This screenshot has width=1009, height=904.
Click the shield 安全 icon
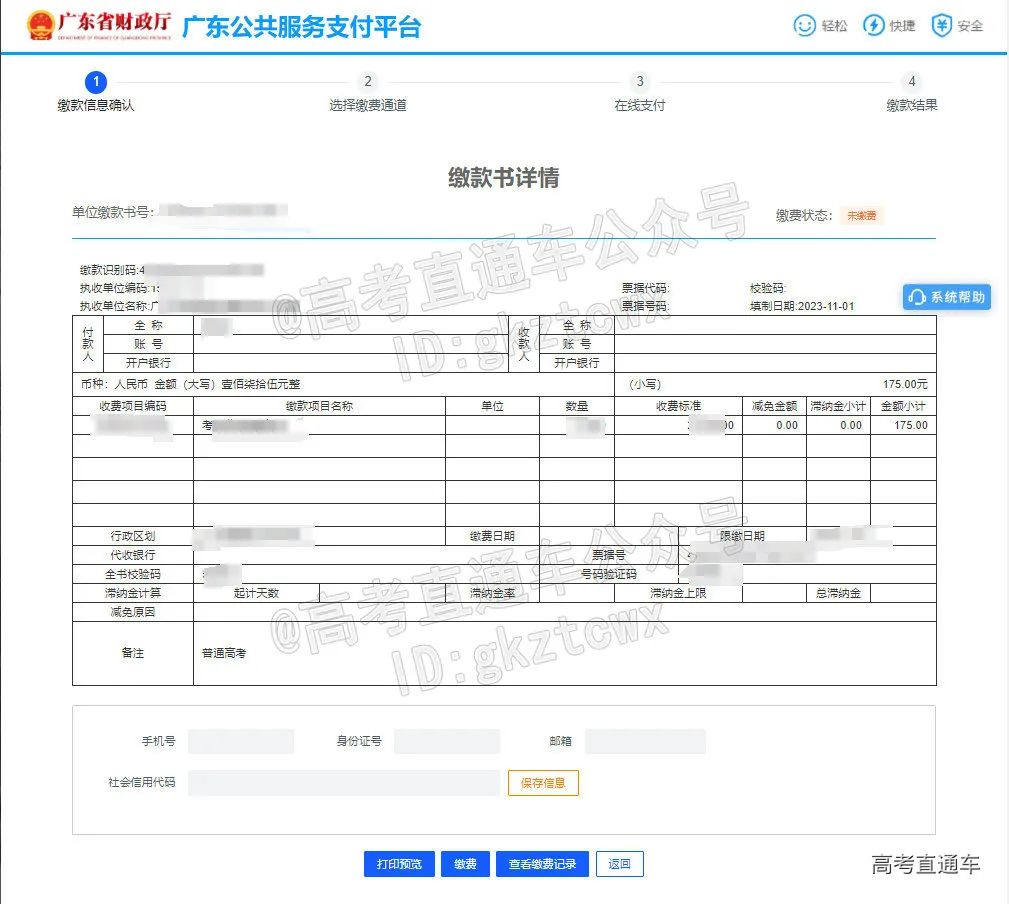941,26
